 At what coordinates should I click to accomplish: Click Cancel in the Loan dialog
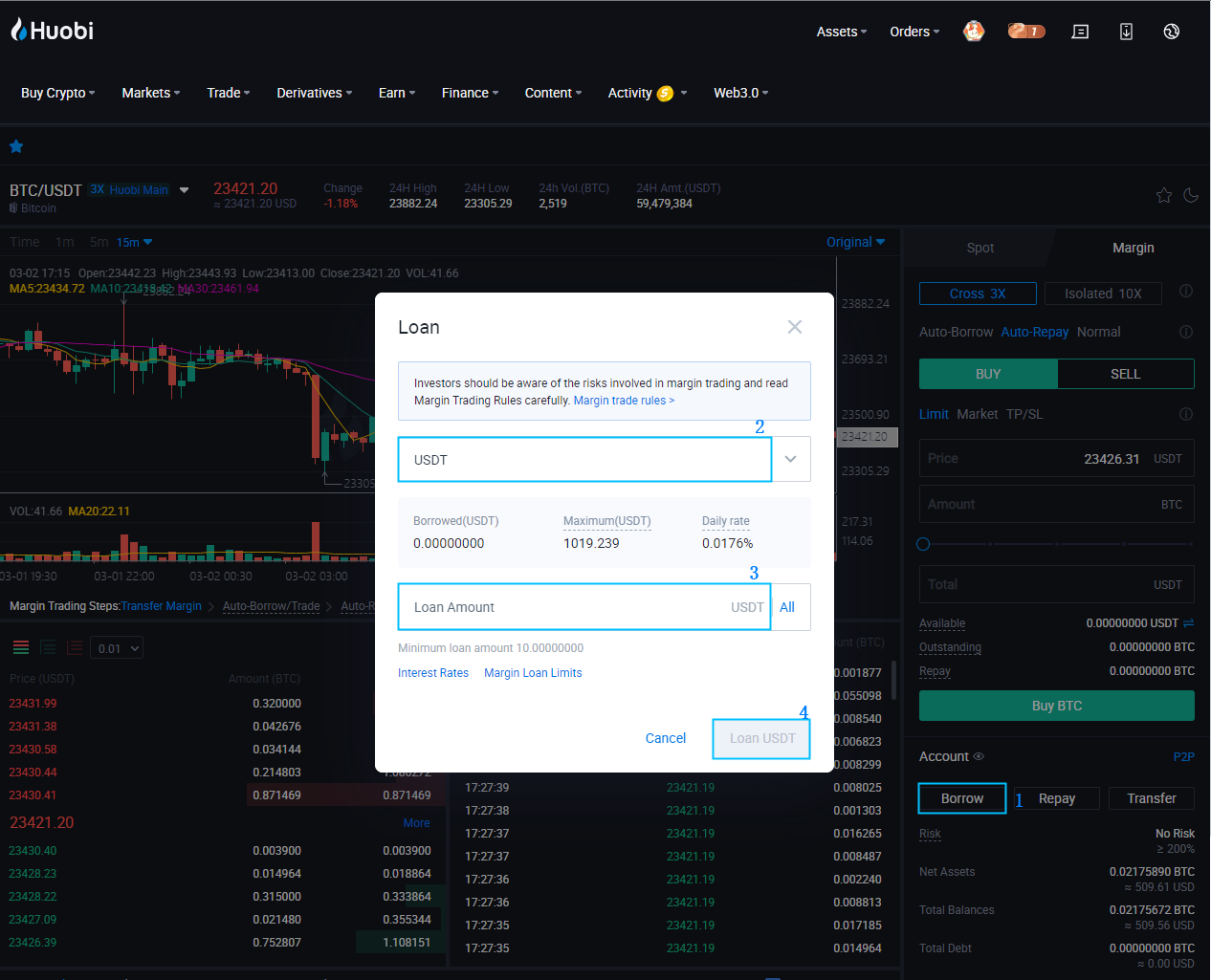[665, 738]
